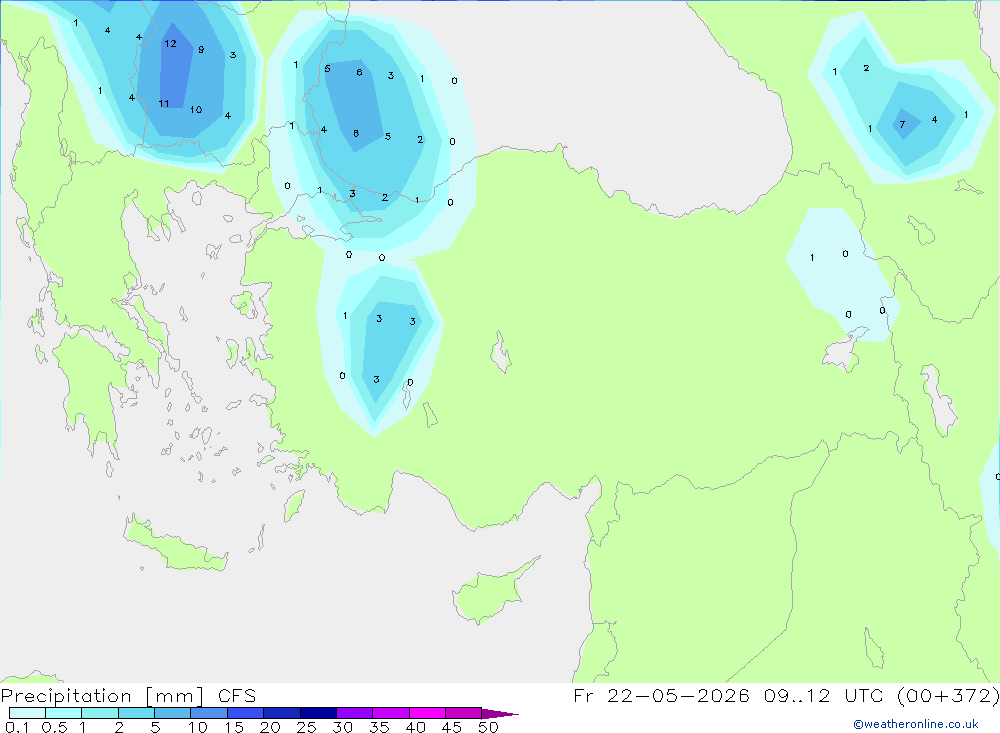This screenshot has width=1000, height=733.
Task: Click the date 'Fr 22-05-2026' text
Action: click(x=661, y=695)
